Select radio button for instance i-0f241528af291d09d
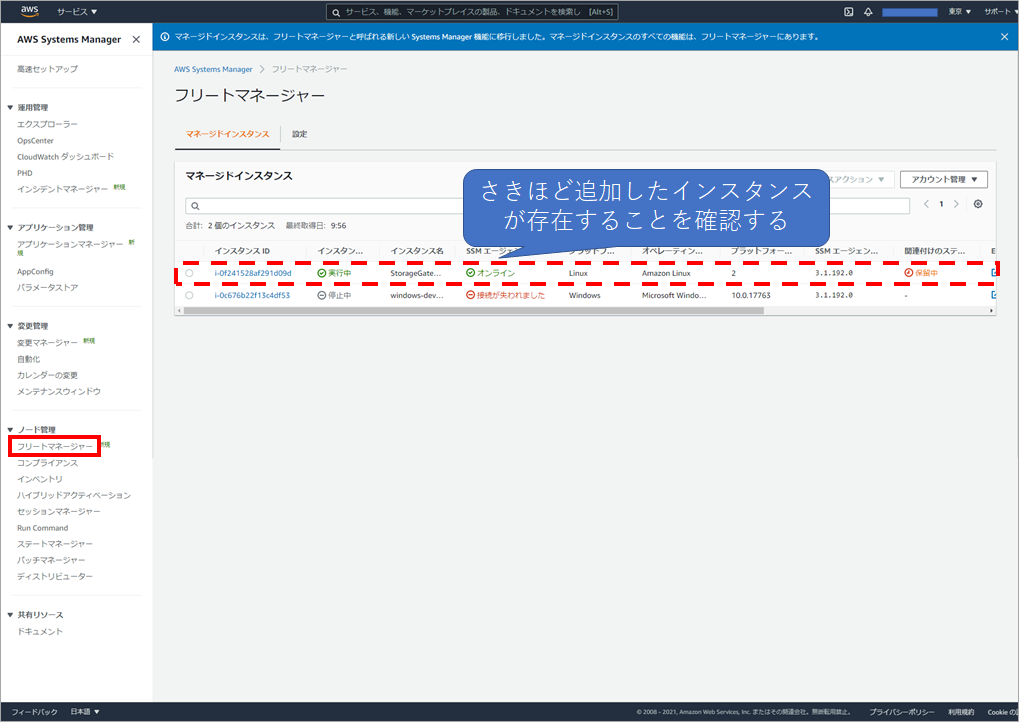The width and height of the screenshot is (1019, 722). pos(189,273)
